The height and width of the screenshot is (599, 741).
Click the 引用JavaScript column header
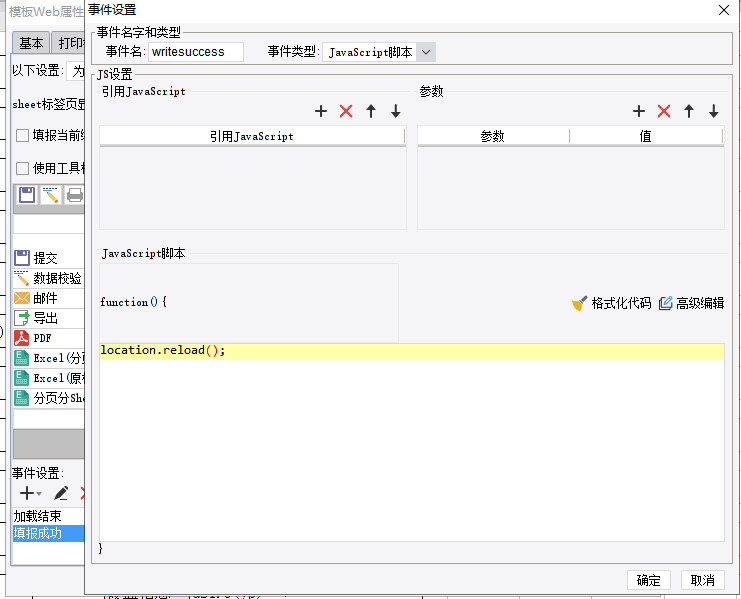click(252, 137)
